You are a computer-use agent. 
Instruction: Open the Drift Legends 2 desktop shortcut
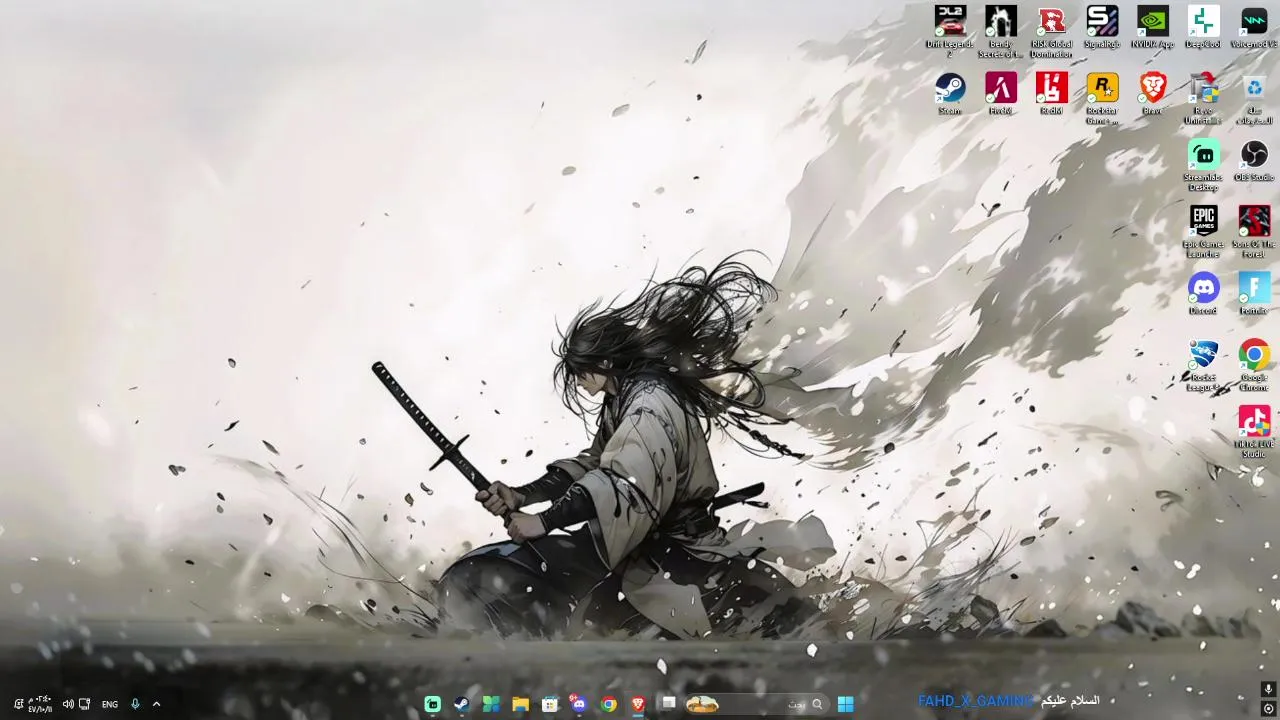950,31
